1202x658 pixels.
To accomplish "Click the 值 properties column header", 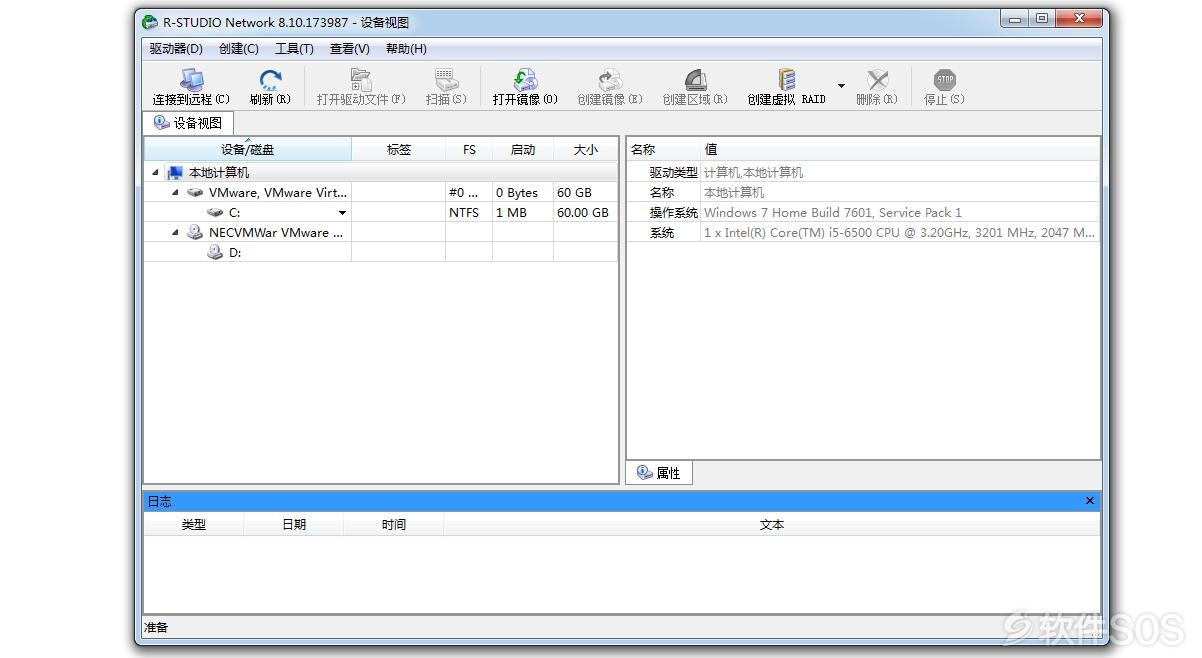I will click(x=900, y=150).
